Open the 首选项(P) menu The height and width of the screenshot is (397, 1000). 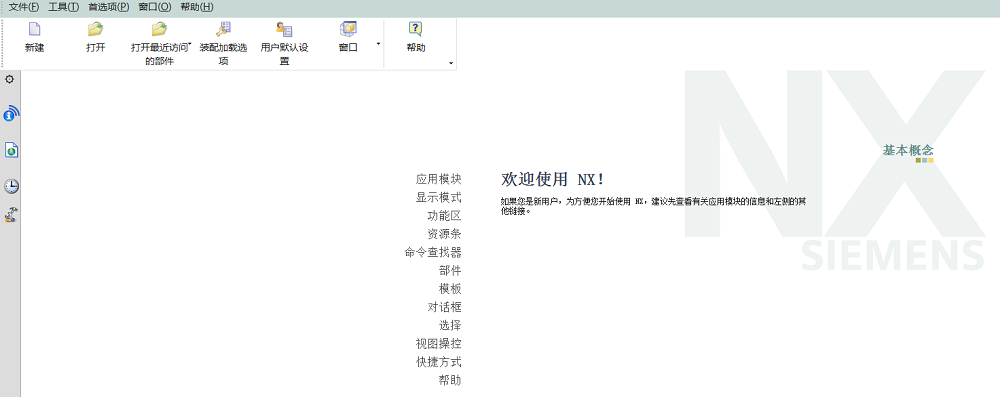tap(108, 7)
